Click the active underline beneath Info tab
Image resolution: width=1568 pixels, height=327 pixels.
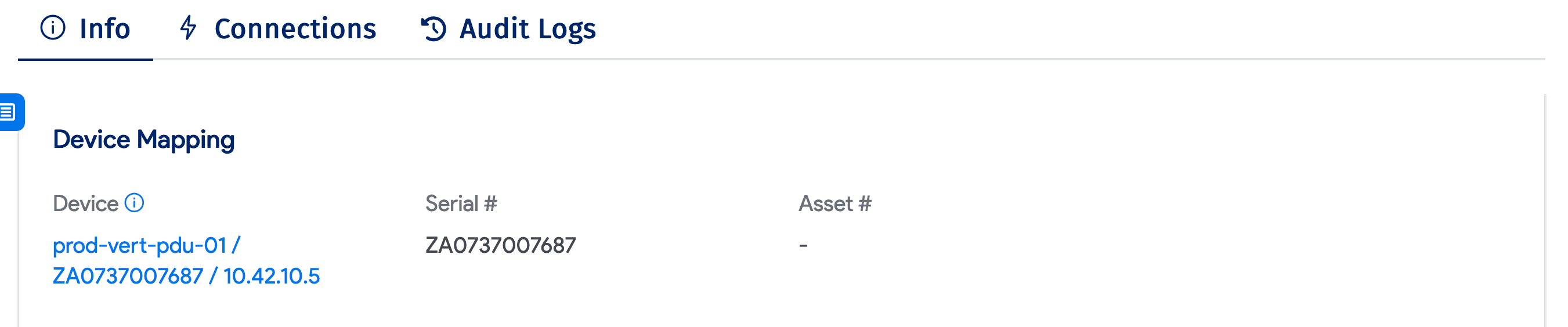pos(86,59)
